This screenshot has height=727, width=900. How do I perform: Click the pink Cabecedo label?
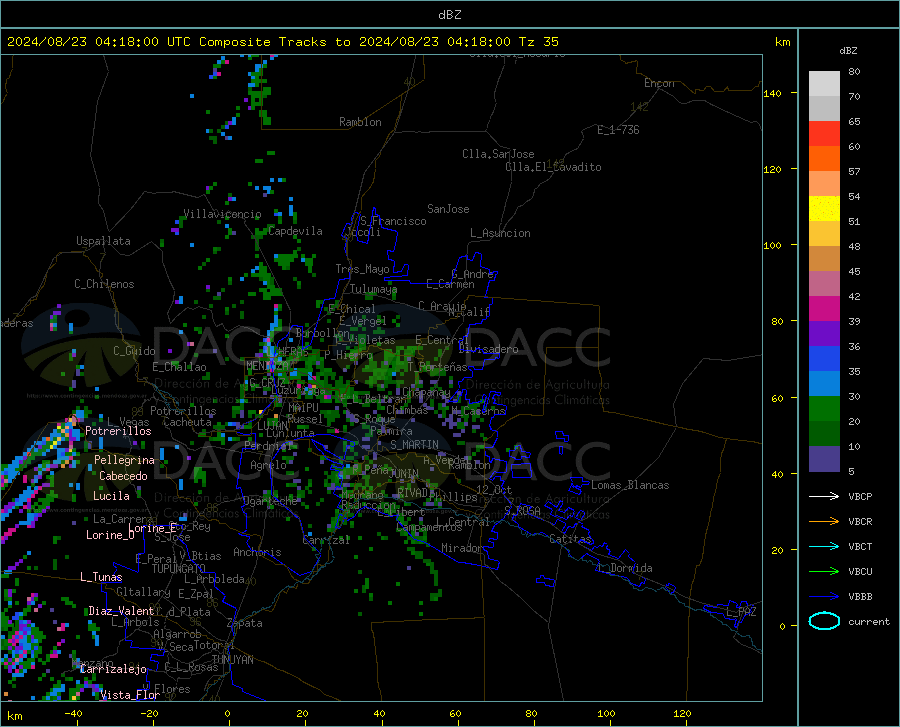(x=123, y=476)
